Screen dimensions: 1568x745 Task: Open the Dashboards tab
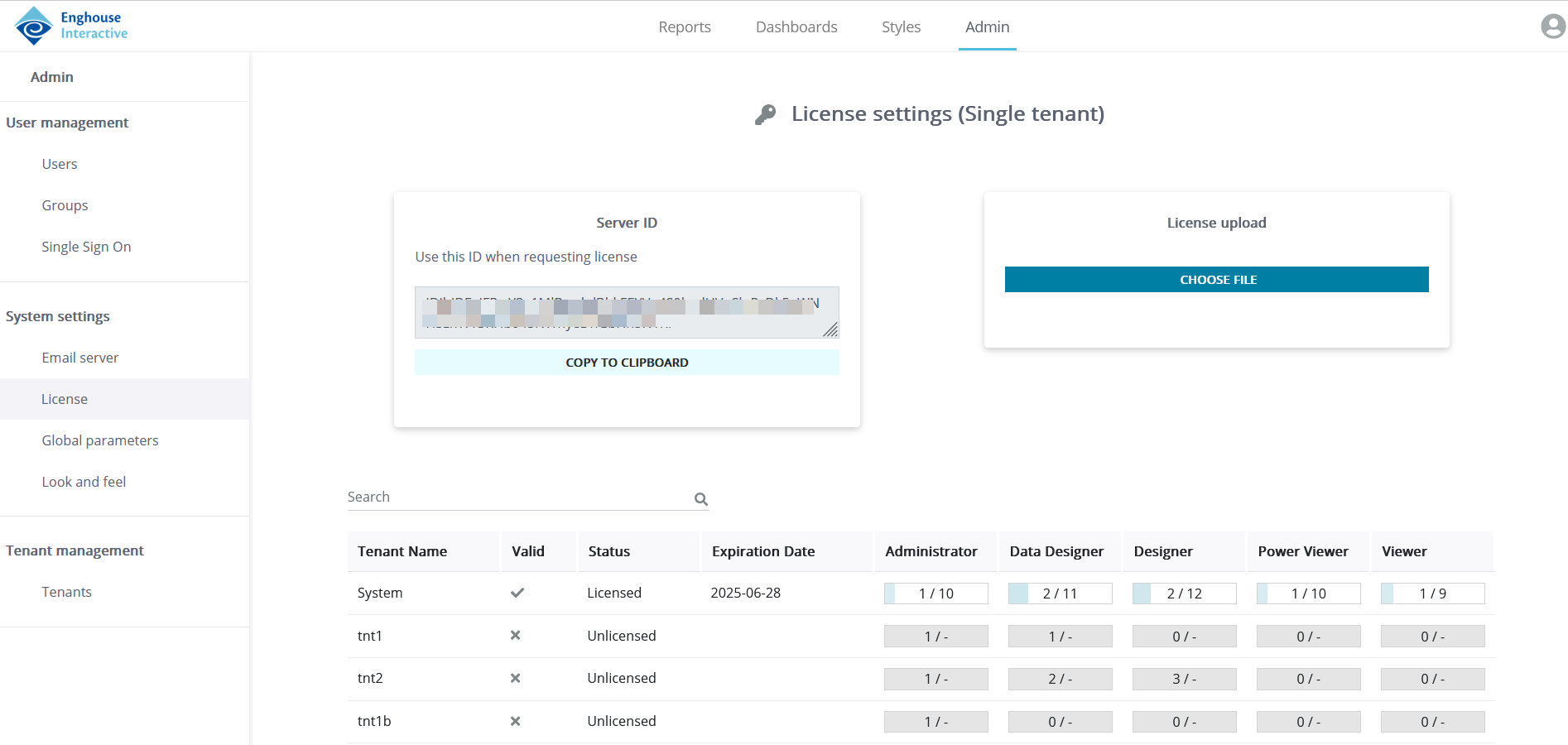(796, 27)
